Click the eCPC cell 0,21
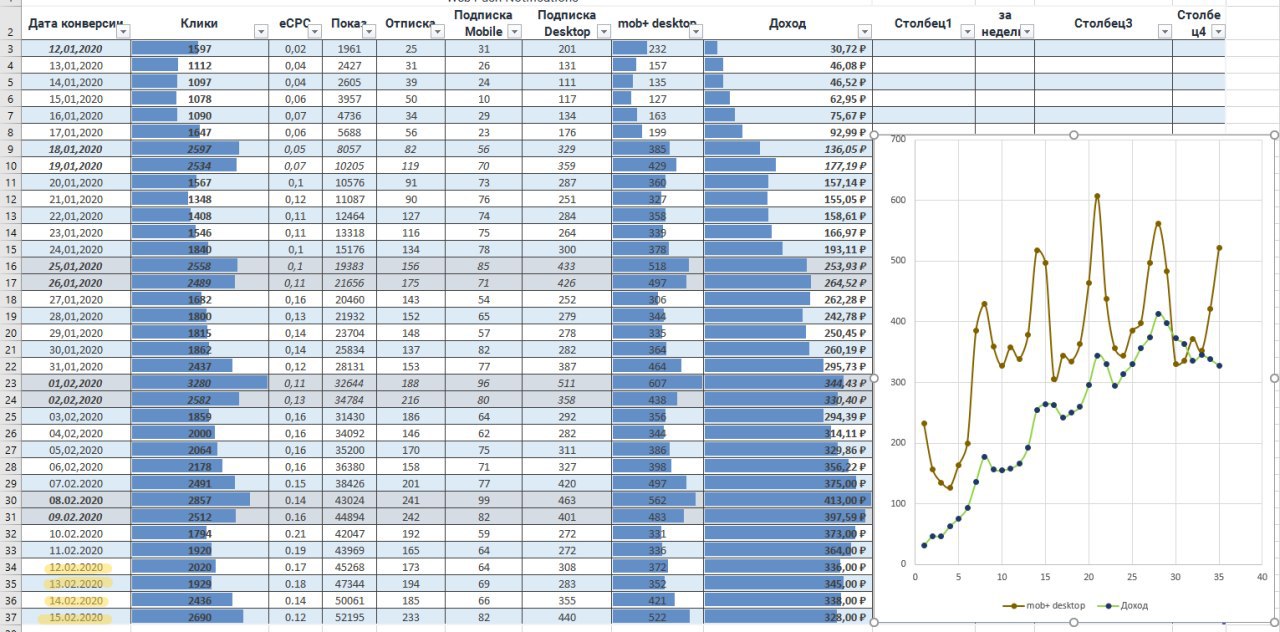Screen dimensions: 1280x632 [x=295, y=533]
